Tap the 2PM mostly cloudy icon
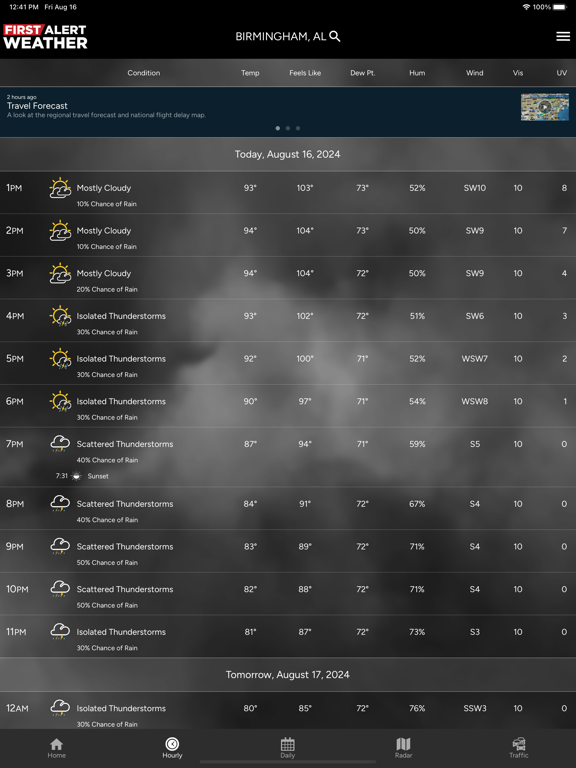The width and height of the screenshot is (576, 768). (x=60, y=231)
